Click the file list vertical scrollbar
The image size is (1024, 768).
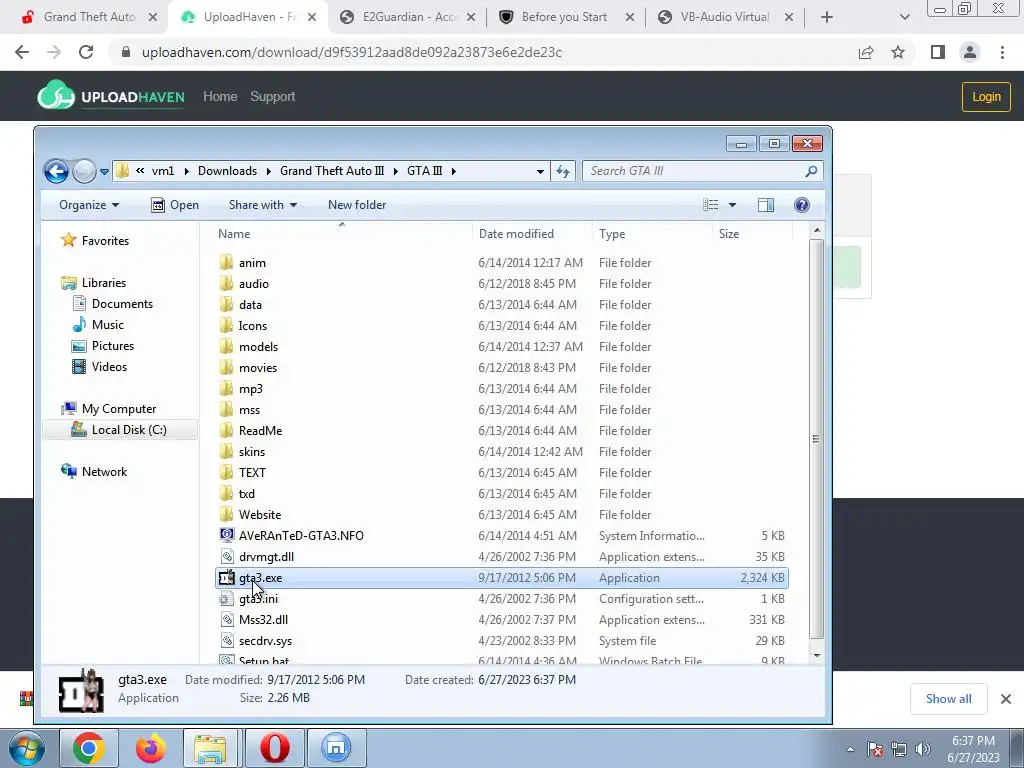click(x=816, y=439)
